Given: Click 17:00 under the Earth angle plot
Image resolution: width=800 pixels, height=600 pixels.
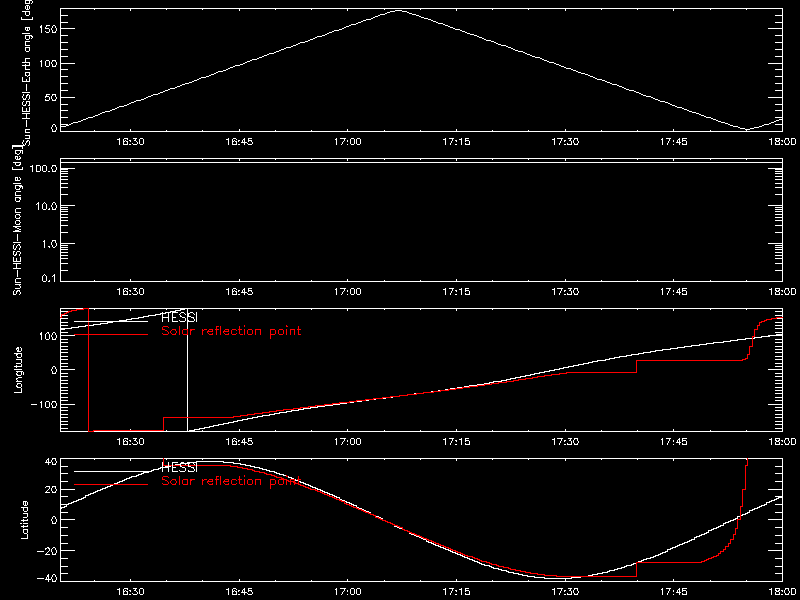Looking at the screenshot, I should pos(347,142).
